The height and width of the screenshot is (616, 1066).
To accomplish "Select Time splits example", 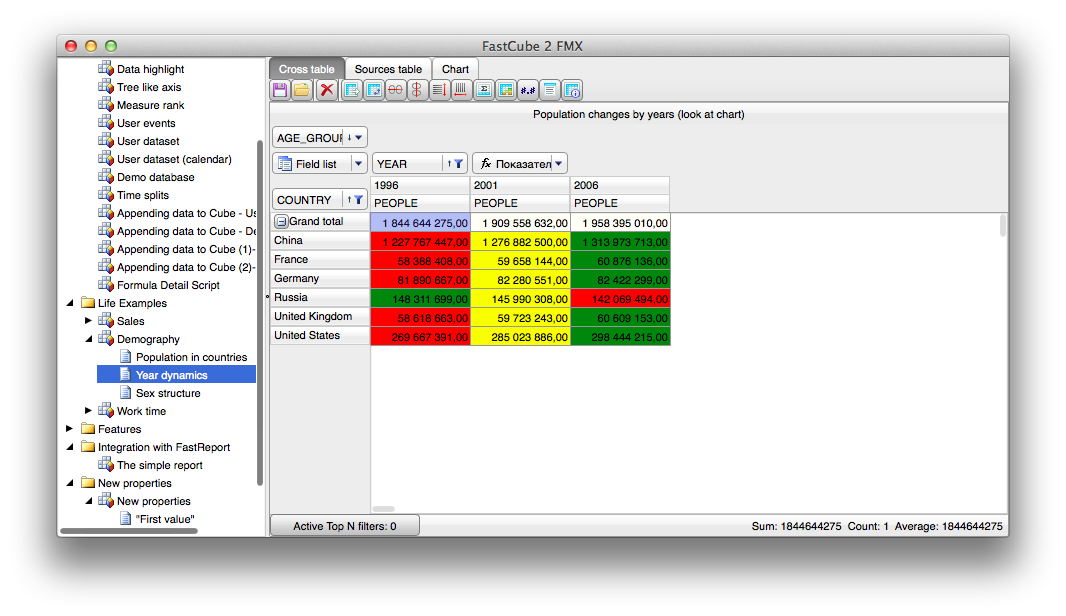I will point(143,195).
